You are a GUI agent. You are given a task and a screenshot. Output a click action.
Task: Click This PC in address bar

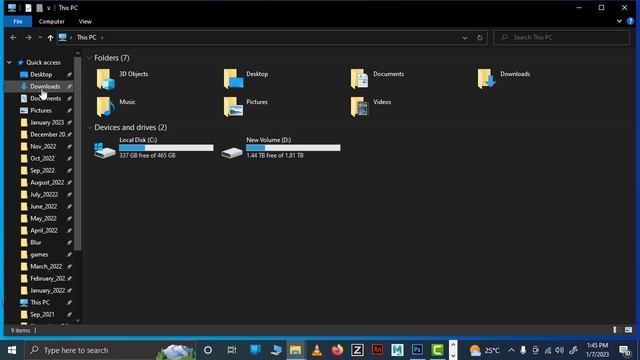coord(87,38)
